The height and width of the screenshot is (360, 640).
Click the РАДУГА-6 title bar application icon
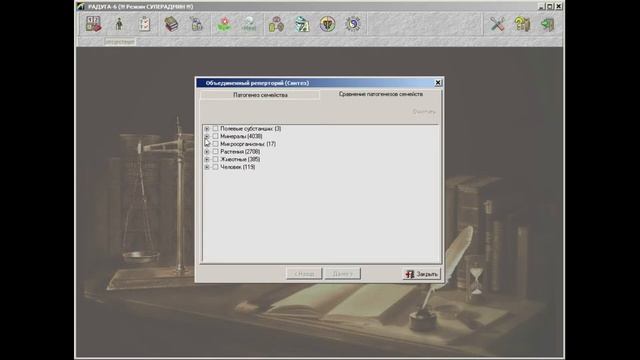(x=81, y=7)
